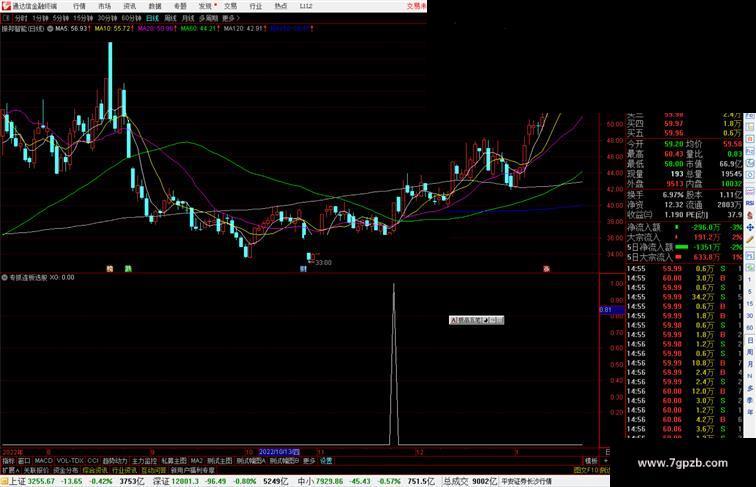Click 更多 in the indicator tab bar

pyautogui.click(x=309, y=461)
